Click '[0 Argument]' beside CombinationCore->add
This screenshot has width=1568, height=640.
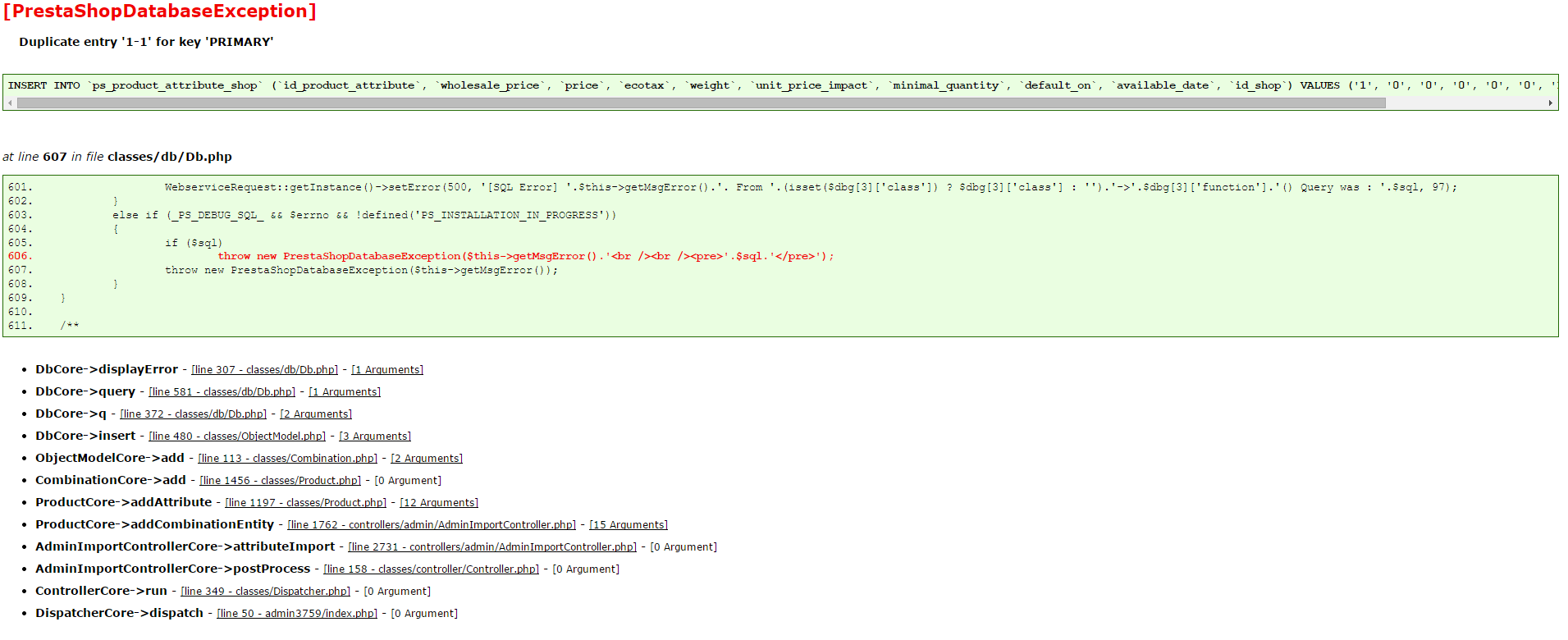point(408,481)
